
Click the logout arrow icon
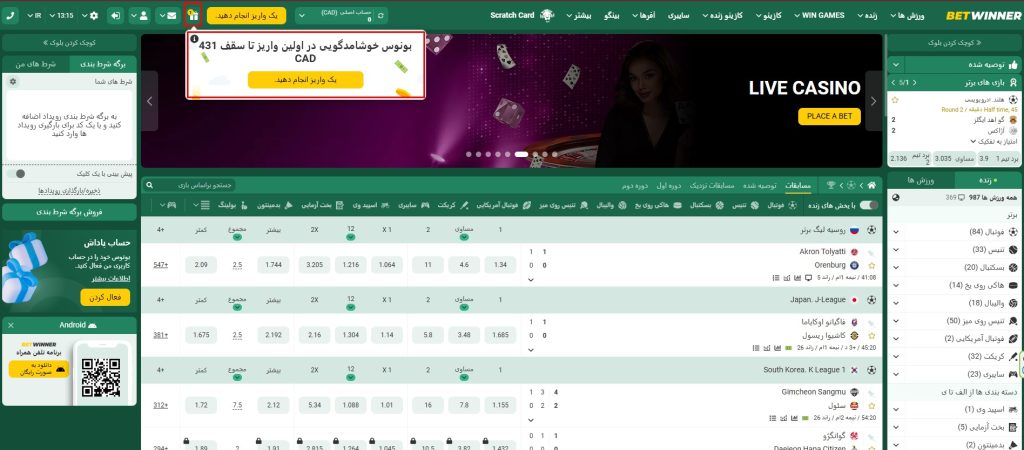(x=116, y=15)
